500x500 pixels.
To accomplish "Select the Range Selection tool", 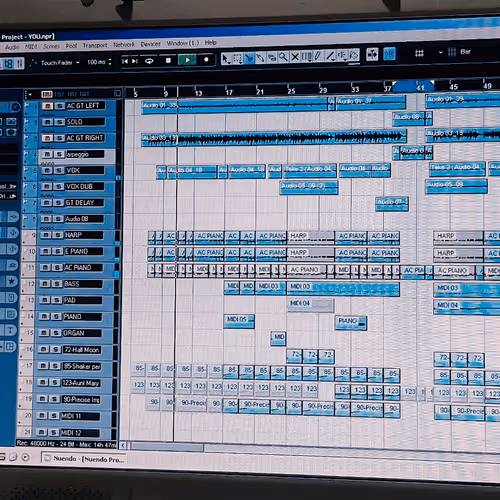I will click(x=237, y=58).
